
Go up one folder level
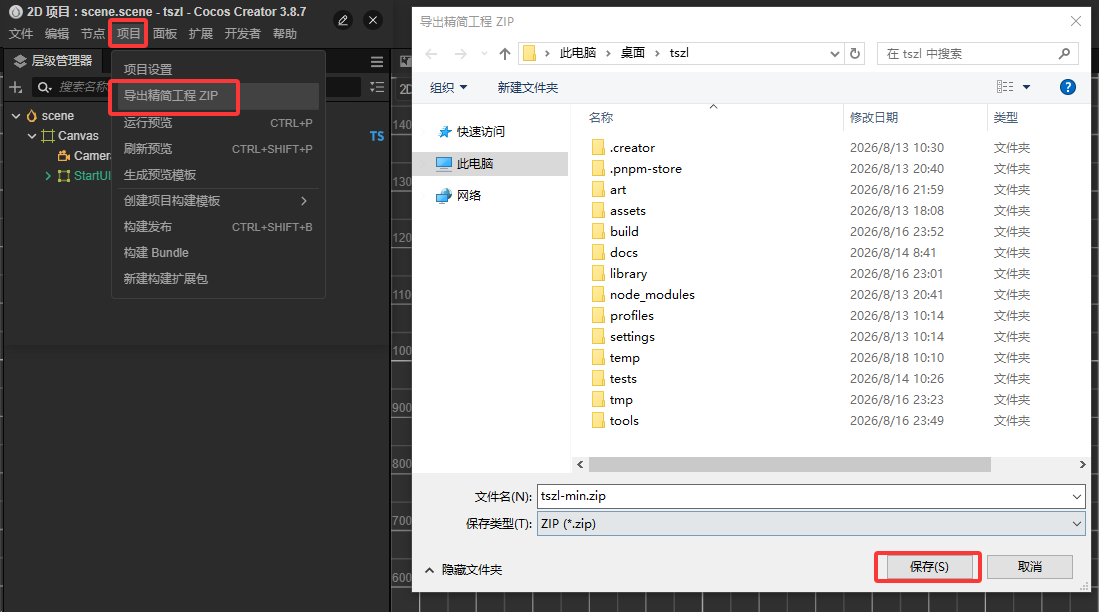(505, 53)
